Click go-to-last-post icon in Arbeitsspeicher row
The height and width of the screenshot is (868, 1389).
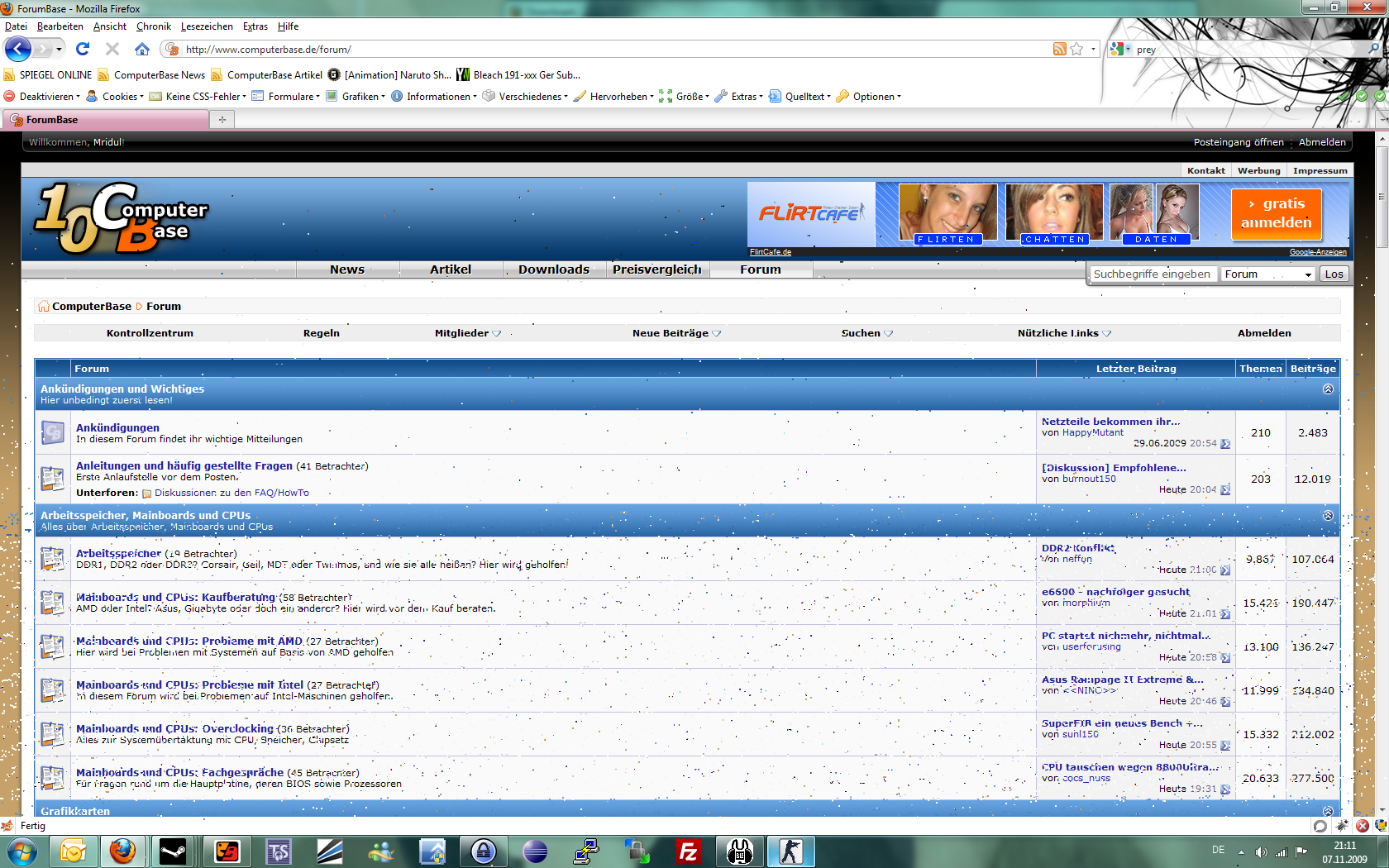[1225, 570]
